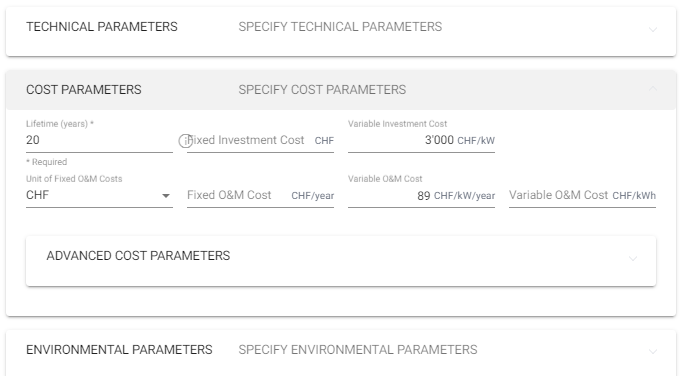Expand Environmental Parameters chevron arrow
This screenshot has width=694, height=376.
(x=653, y=352)
